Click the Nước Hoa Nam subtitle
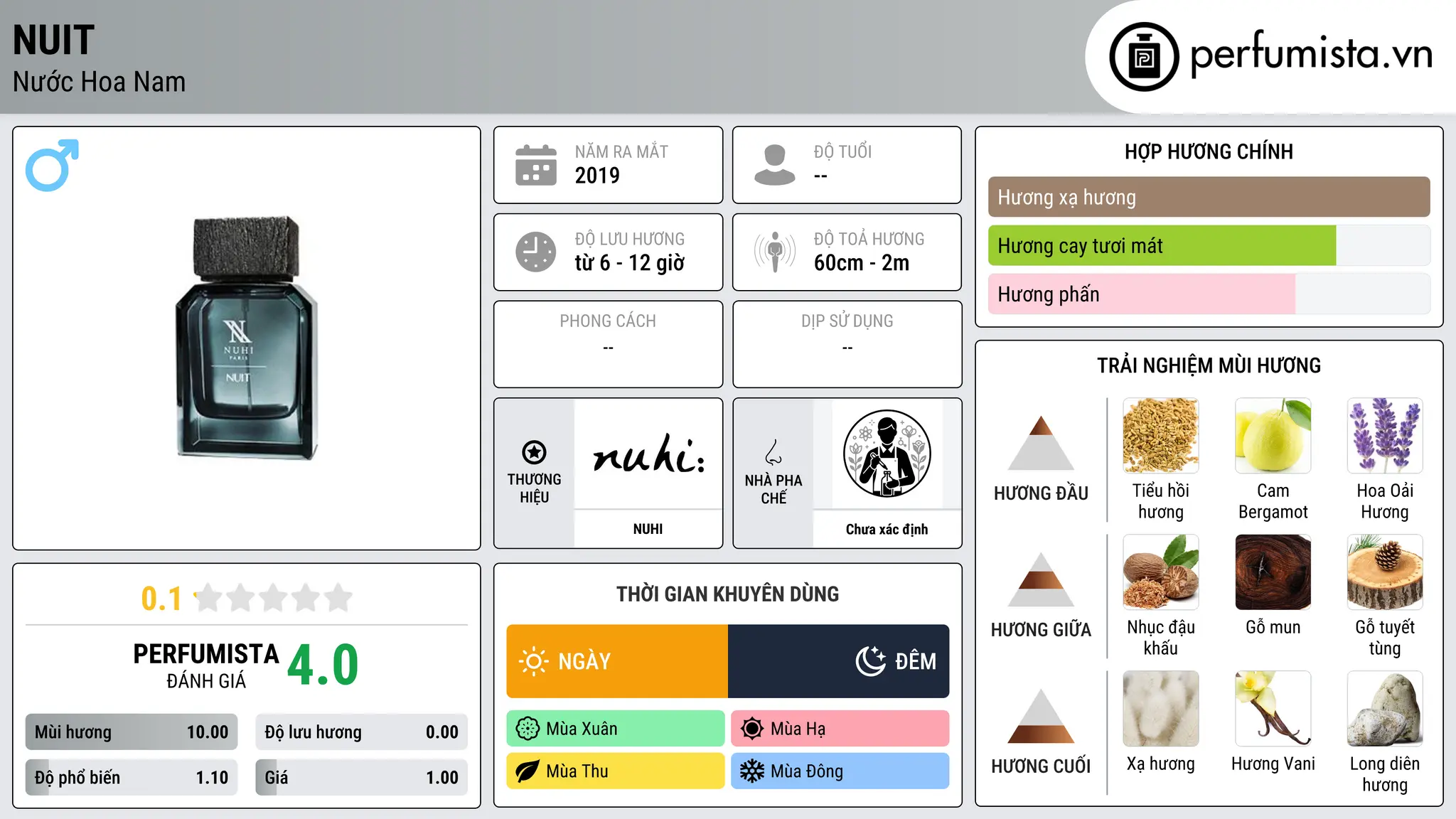Image resolution: width=1456 pixels, height=819 pixels. 99,82
